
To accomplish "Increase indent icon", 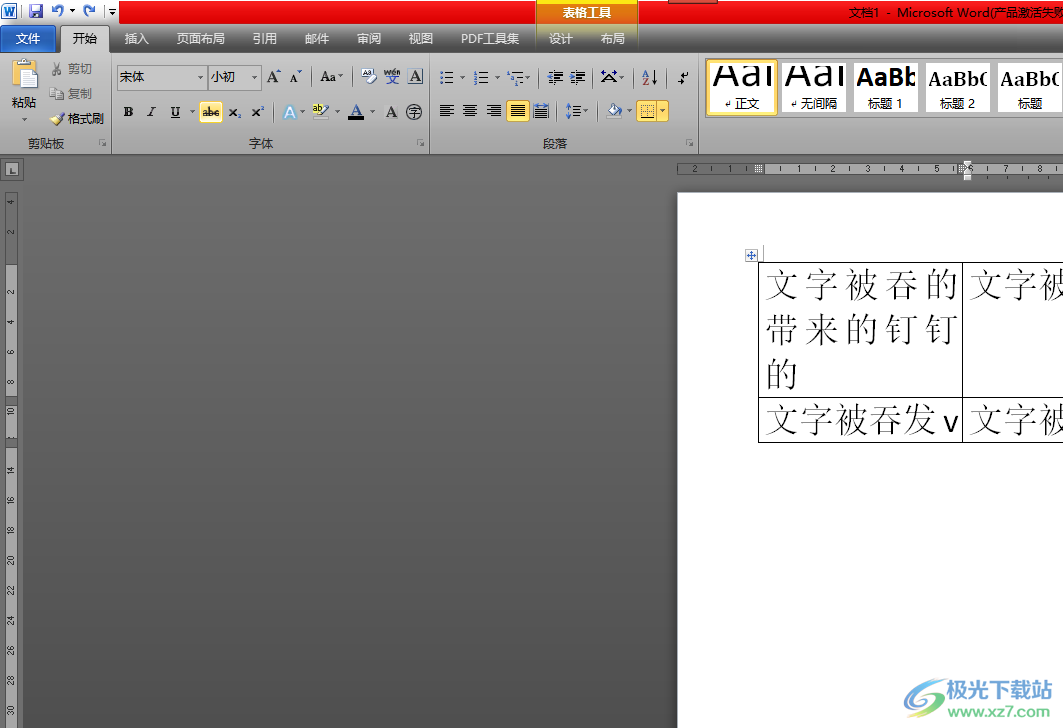I will point(578,77).
